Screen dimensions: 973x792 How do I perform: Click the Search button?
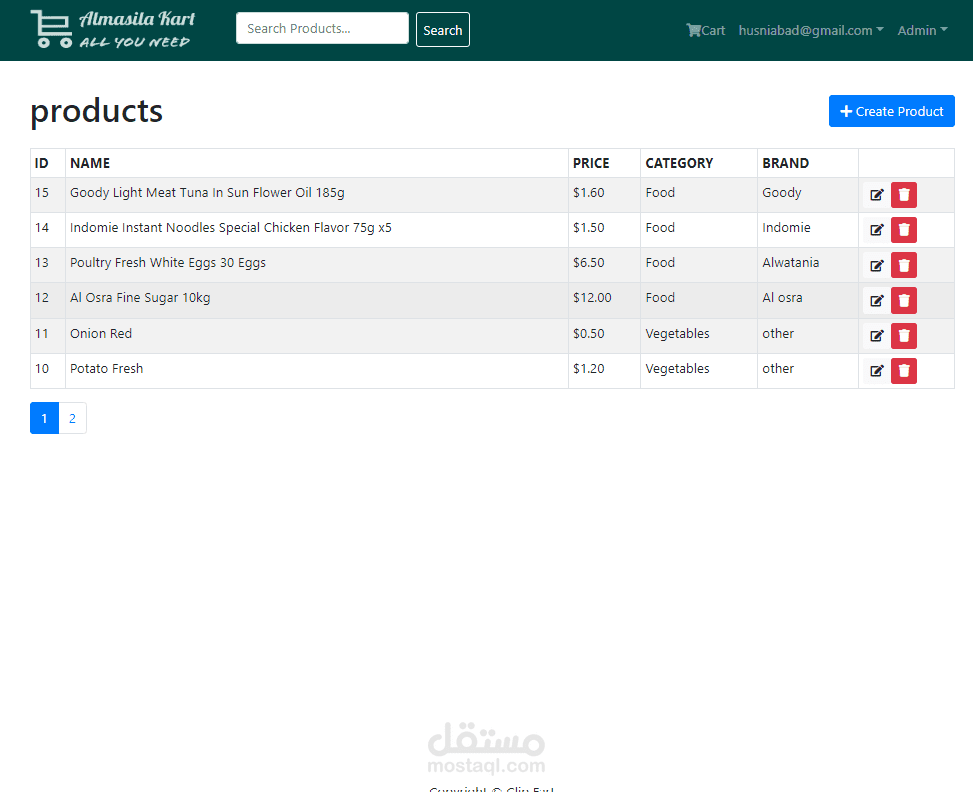pos(442,30)
